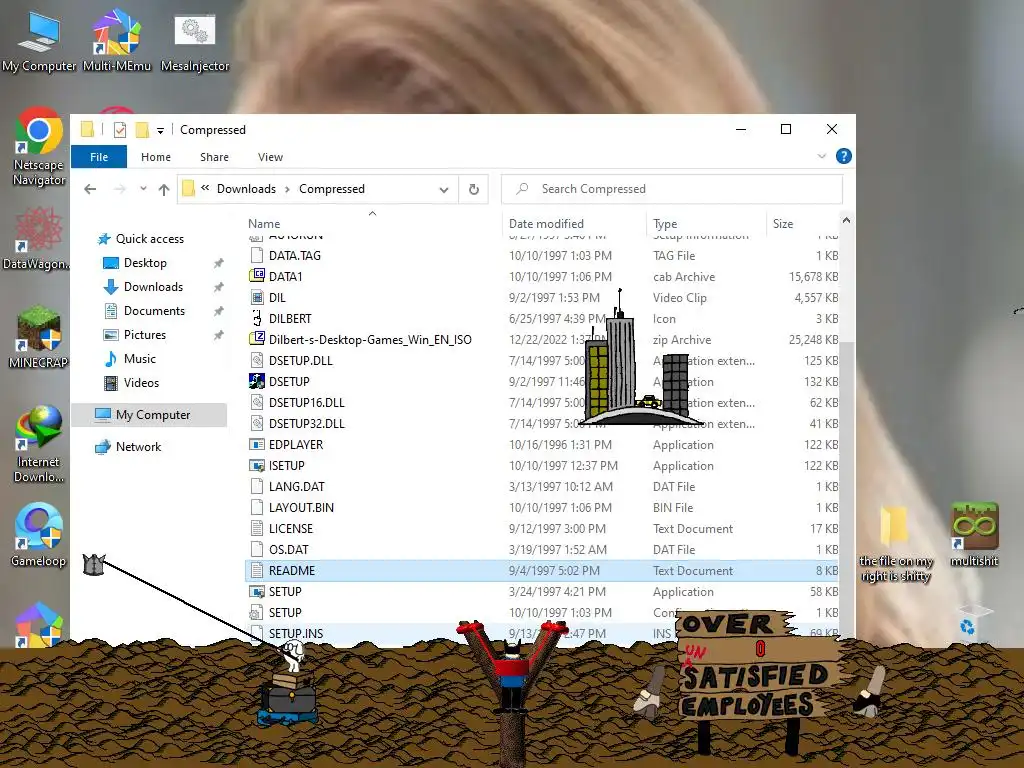Open Desktop in navigation pane
The height and width of the screenshot is (768, 1024).
pos(145,263)
